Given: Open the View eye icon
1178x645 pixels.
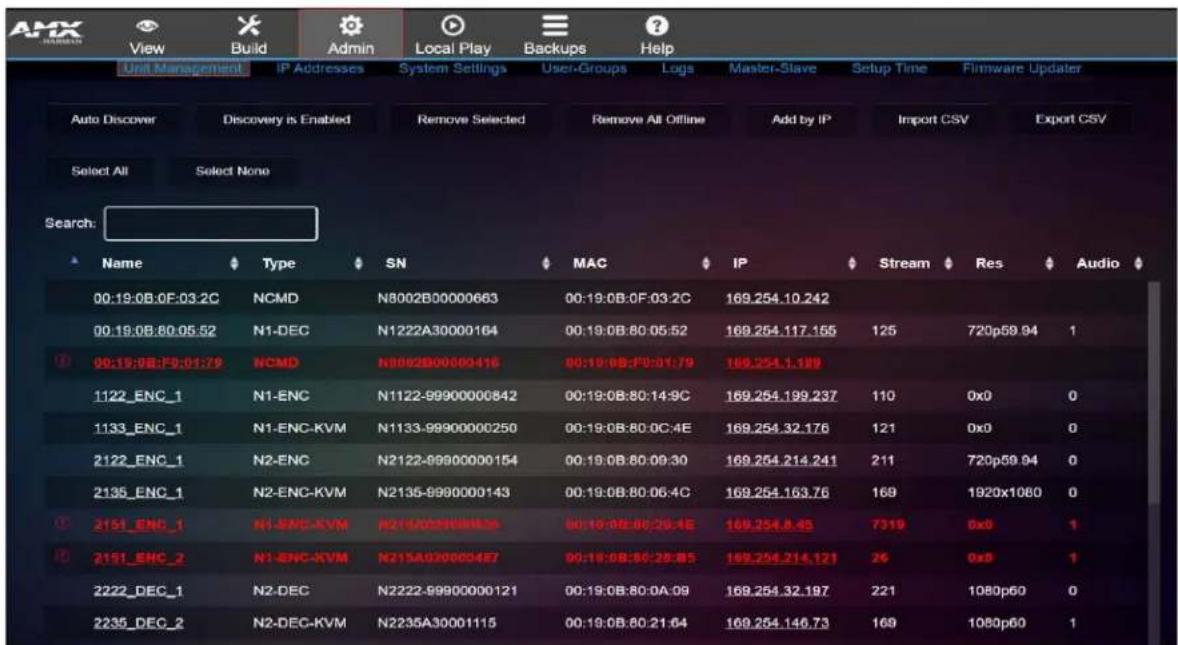Looking at the screenshot, I should (146, 26).
